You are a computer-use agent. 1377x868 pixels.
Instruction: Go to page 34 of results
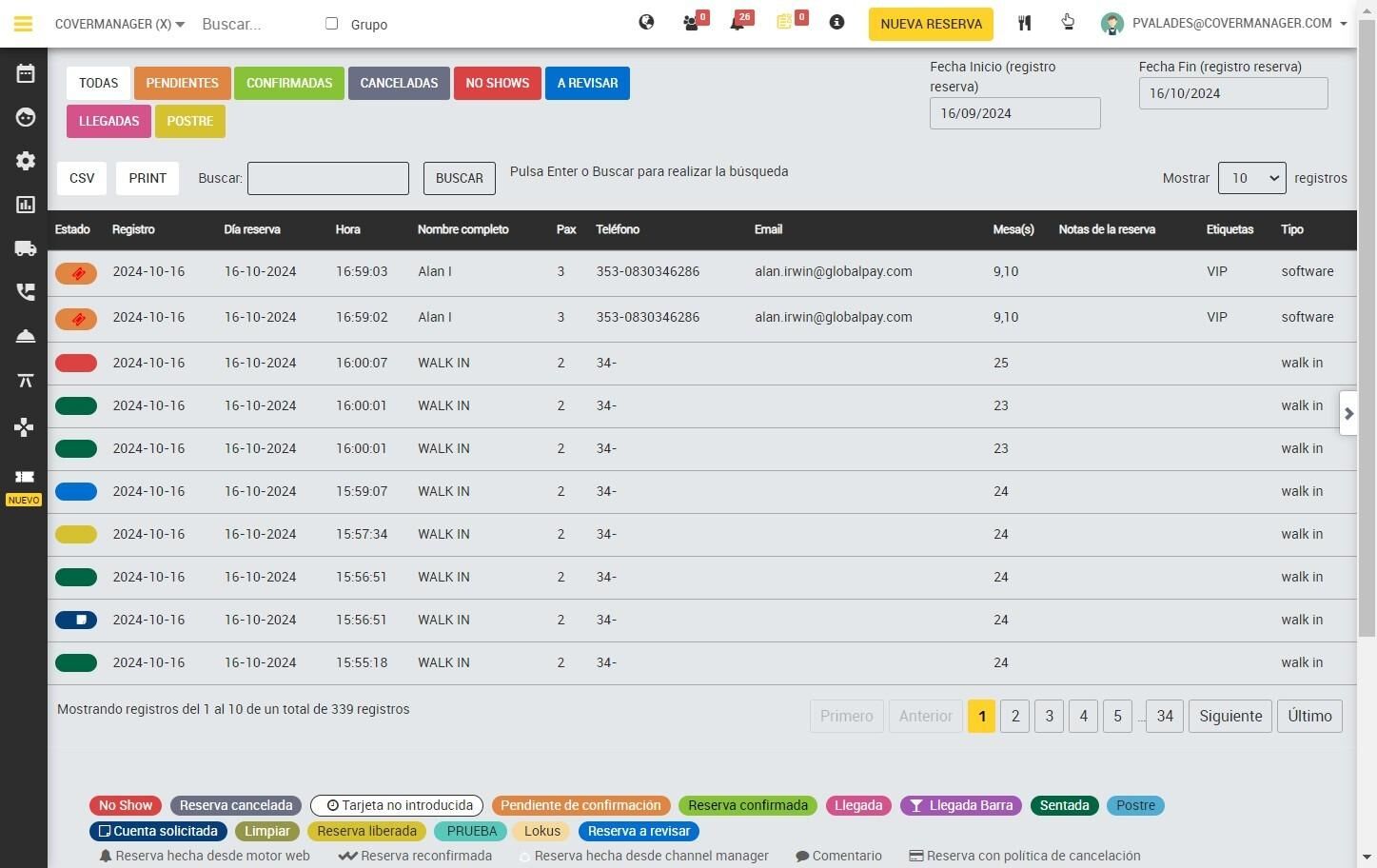[1165, 716]
